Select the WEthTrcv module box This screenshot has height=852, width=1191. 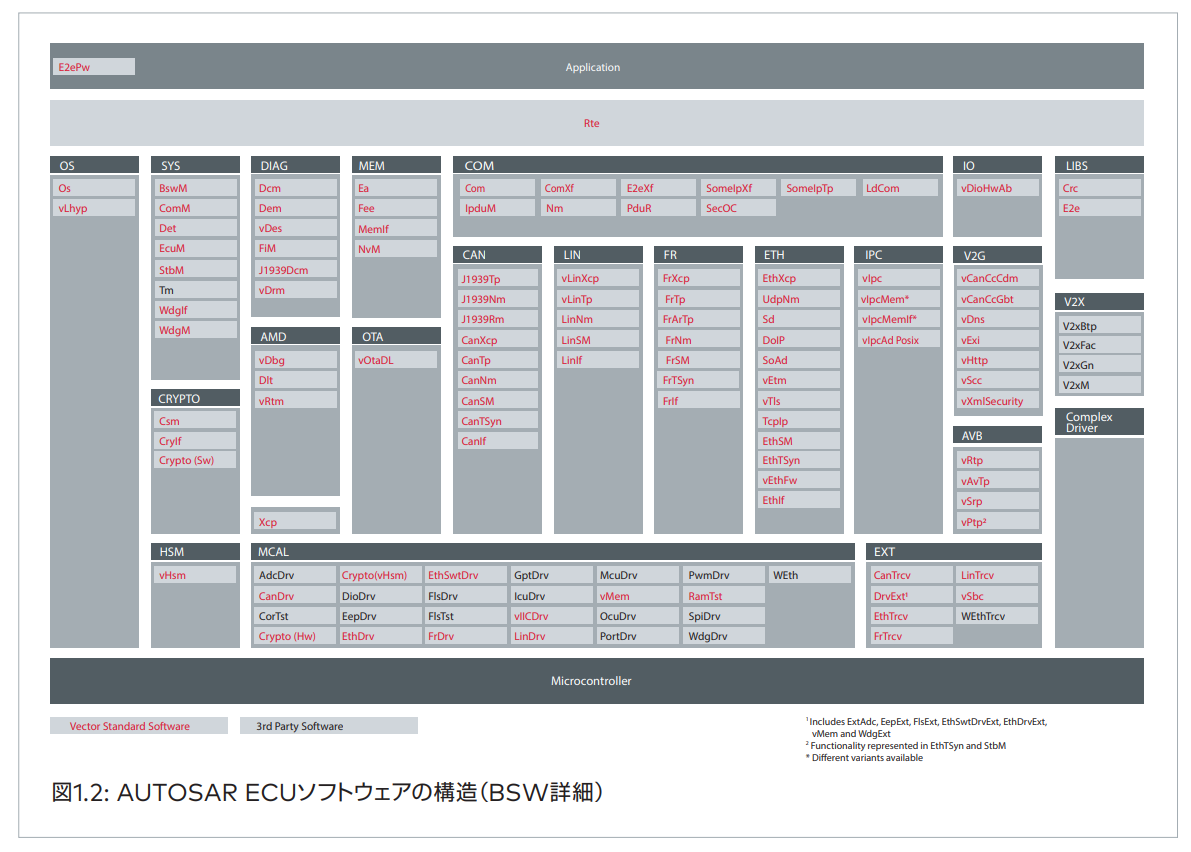click(997, 616)
